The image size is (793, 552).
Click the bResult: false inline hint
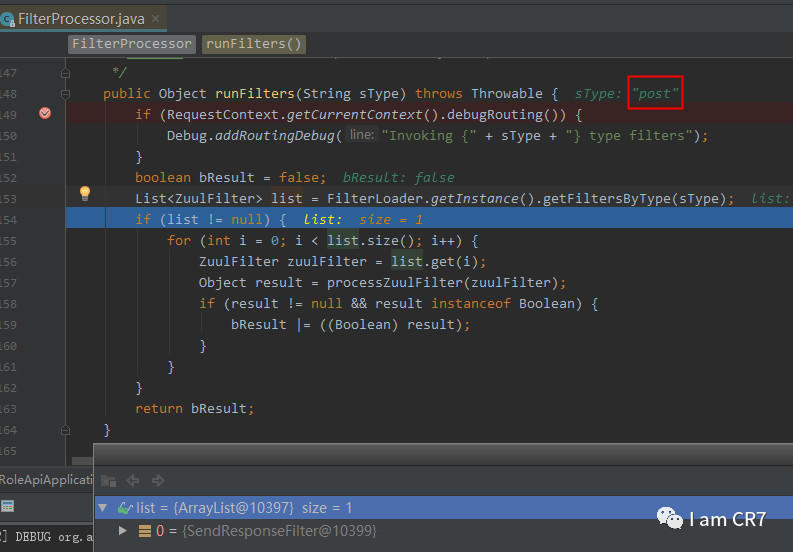pyautogui.click(x=399, y=178)
